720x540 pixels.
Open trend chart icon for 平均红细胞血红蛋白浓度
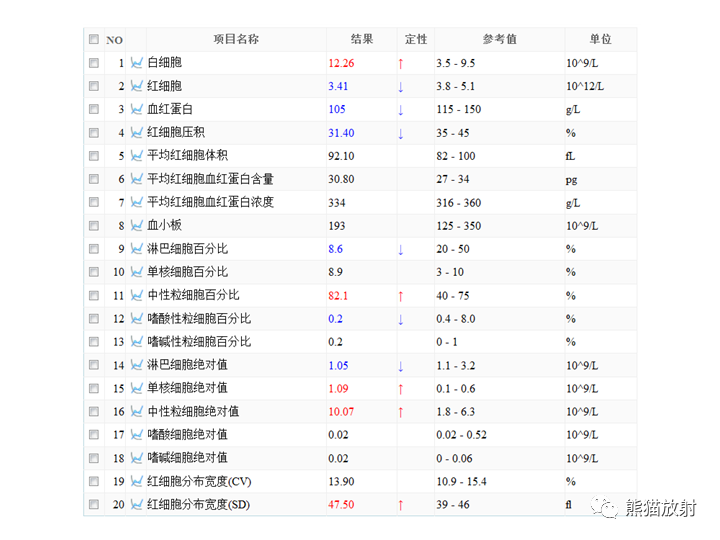(136, 202)
